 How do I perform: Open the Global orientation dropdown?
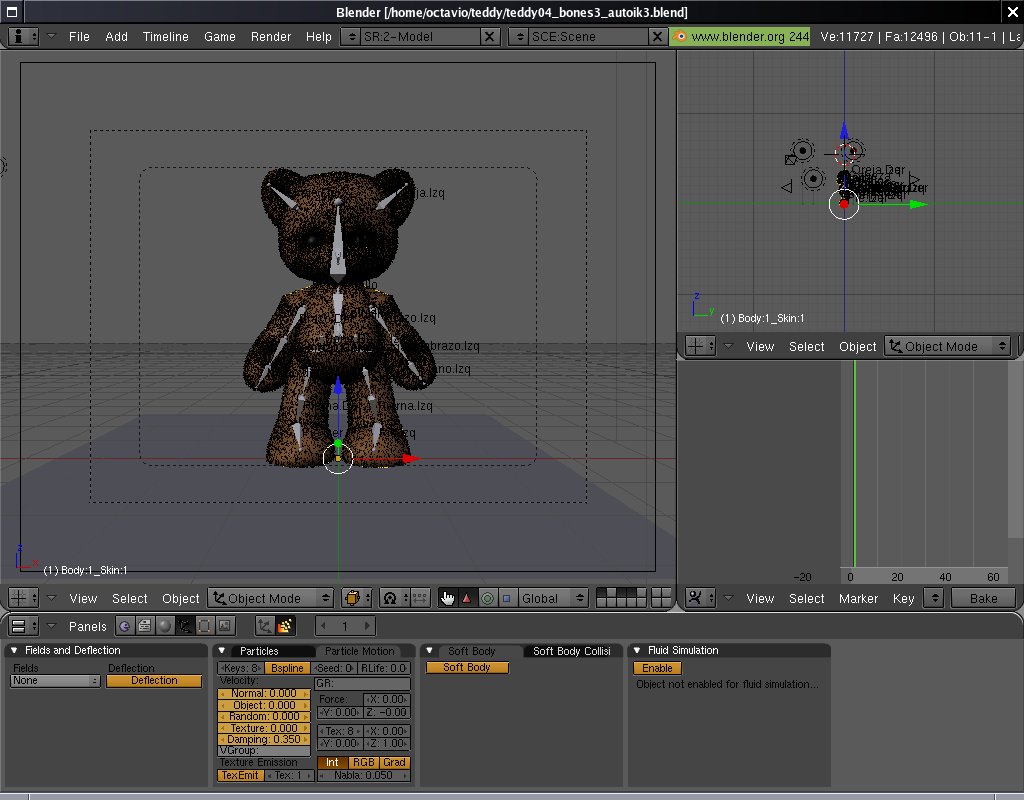click(553, 598)
